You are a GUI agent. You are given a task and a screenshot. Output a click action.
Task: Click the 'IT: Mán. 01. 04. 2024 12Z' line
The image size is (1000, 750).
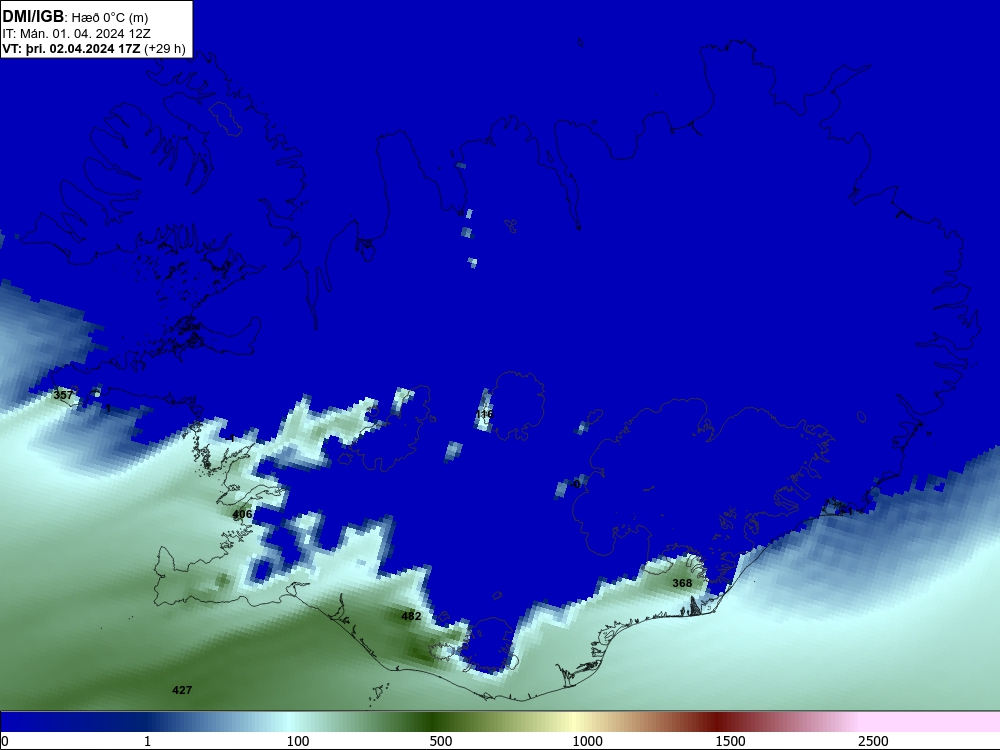[77, 34]
